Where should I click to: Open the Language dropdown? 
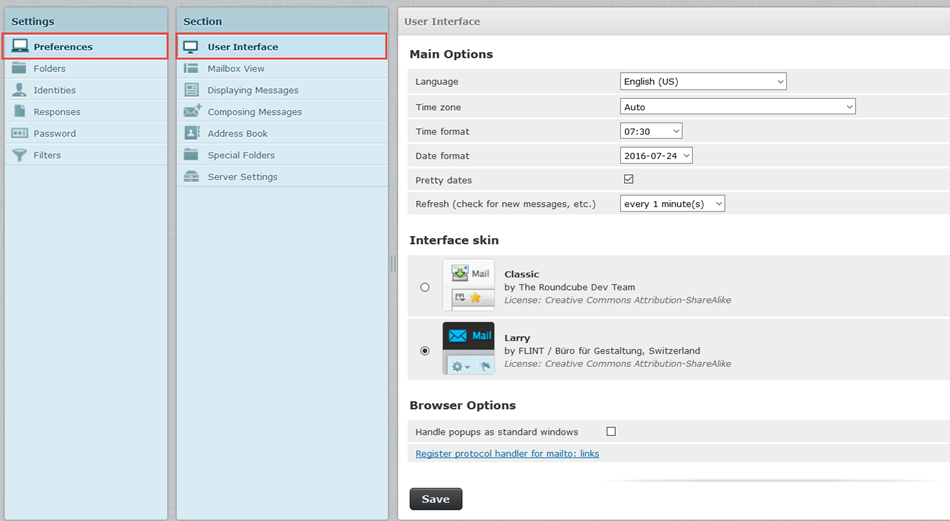tap(703, 82)
